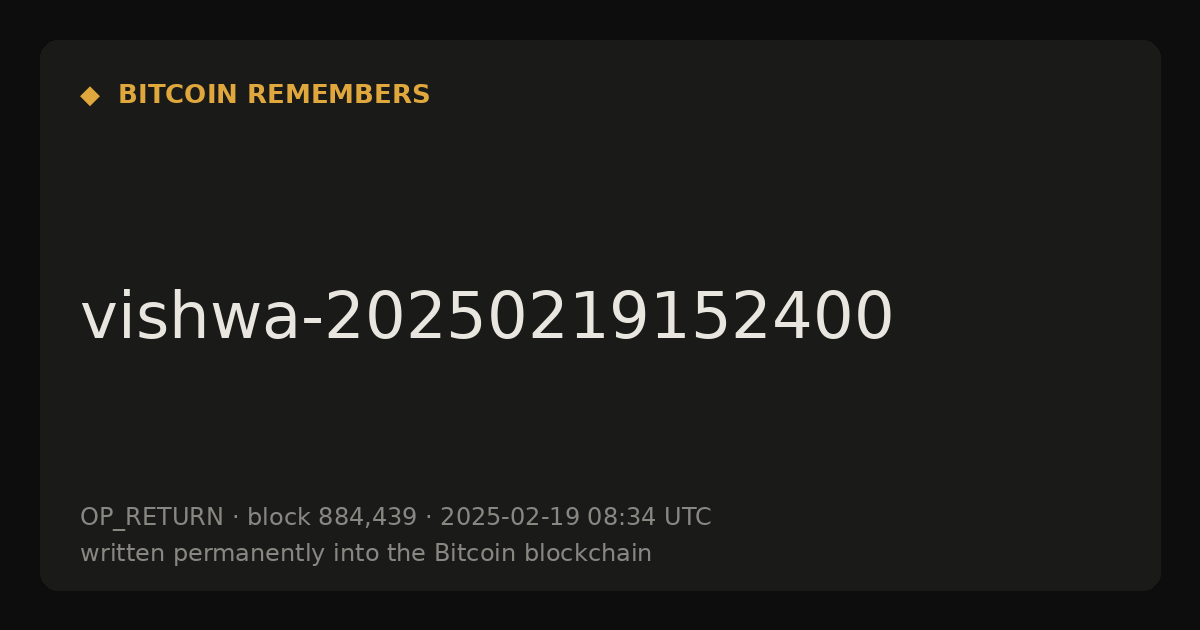The image size is (1200, 630).
Task: Click the separator dot after block number
Action: click(x=429, y=518)
